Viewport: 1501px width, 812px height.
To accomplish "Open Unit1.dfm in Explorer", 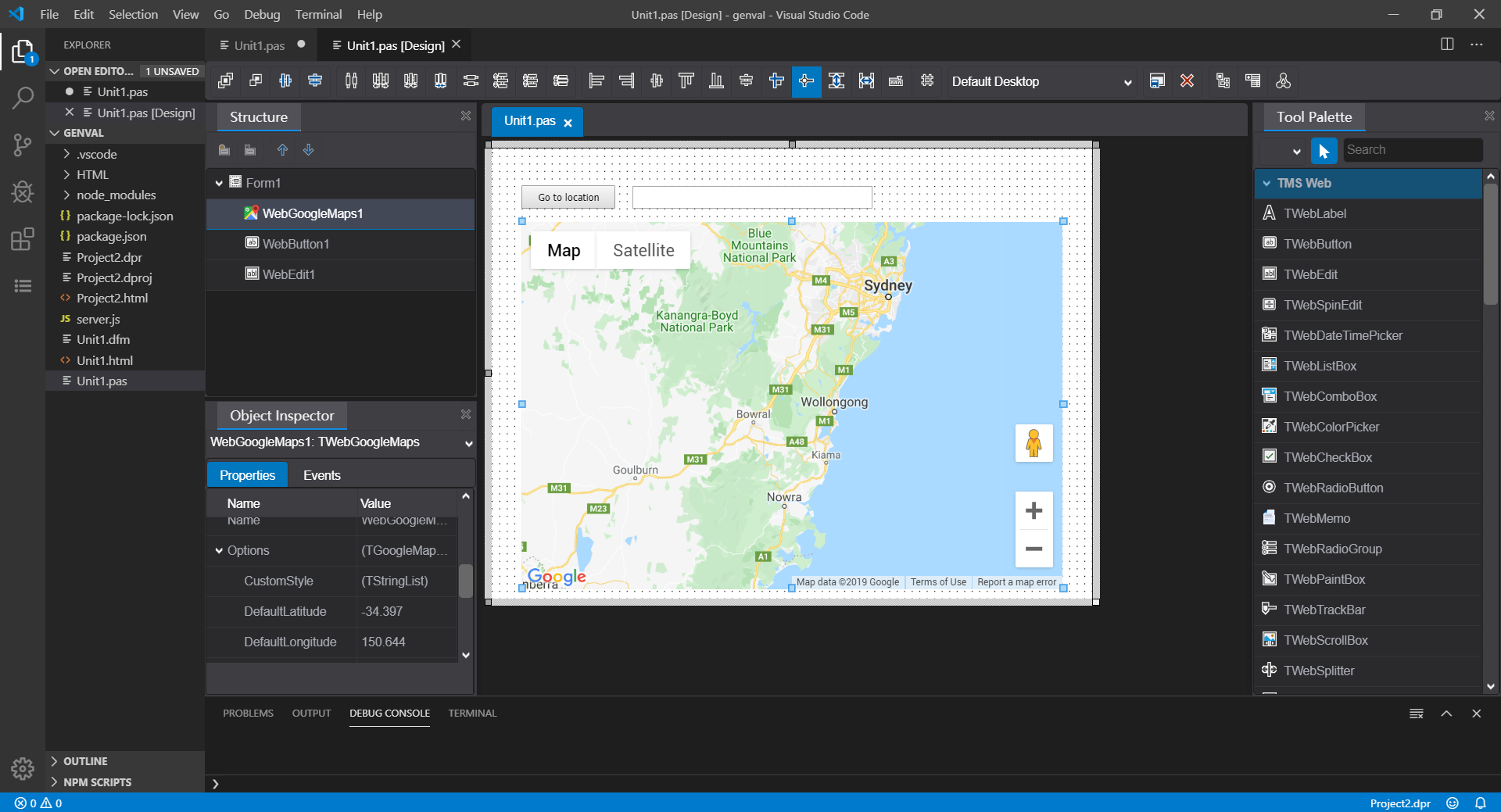I will 103,339.
